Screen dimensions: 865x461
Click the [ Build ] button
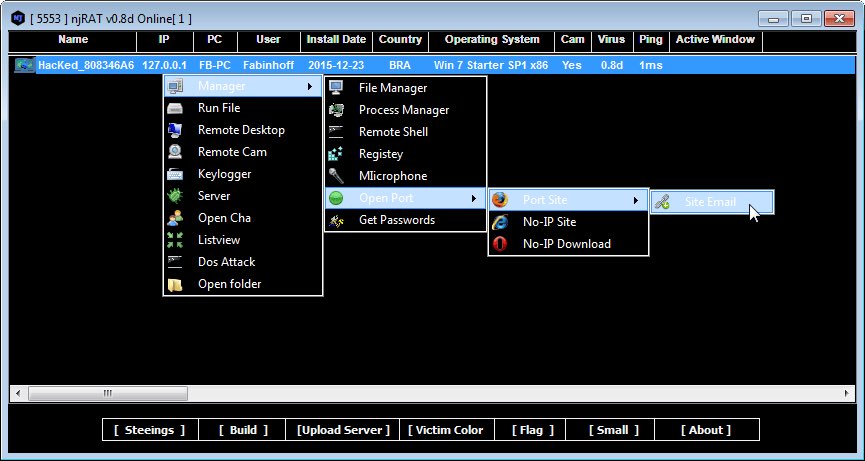click(x=243, y=430)
